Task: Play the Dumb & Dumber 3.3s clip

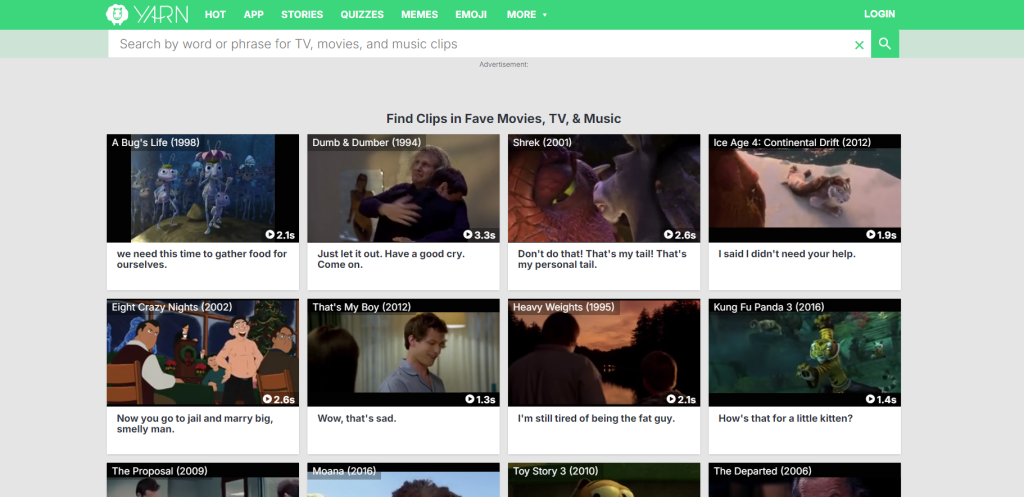Action: point(480,235)
